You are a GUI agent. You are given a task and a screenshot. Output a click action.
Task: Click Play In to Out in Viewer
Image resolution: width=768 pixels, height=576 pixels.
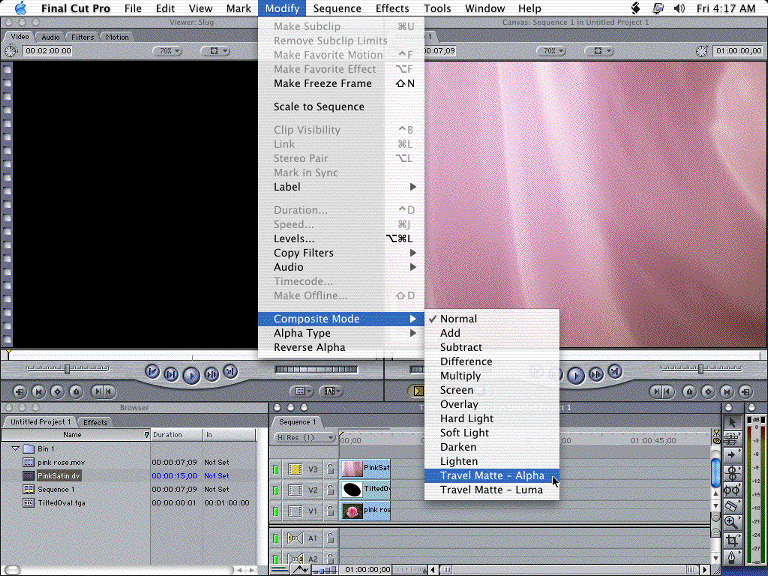pyautogui.click(x=171, y=375)
